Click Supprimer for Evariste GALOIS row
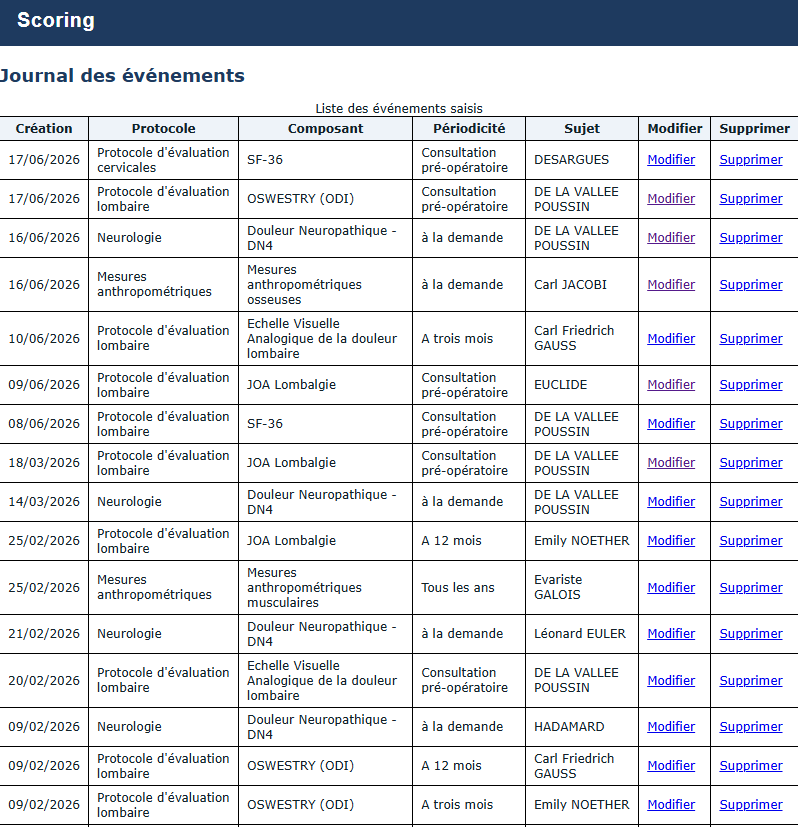The height and width of the screenshot is (827, 798). [x=751, y=587]
